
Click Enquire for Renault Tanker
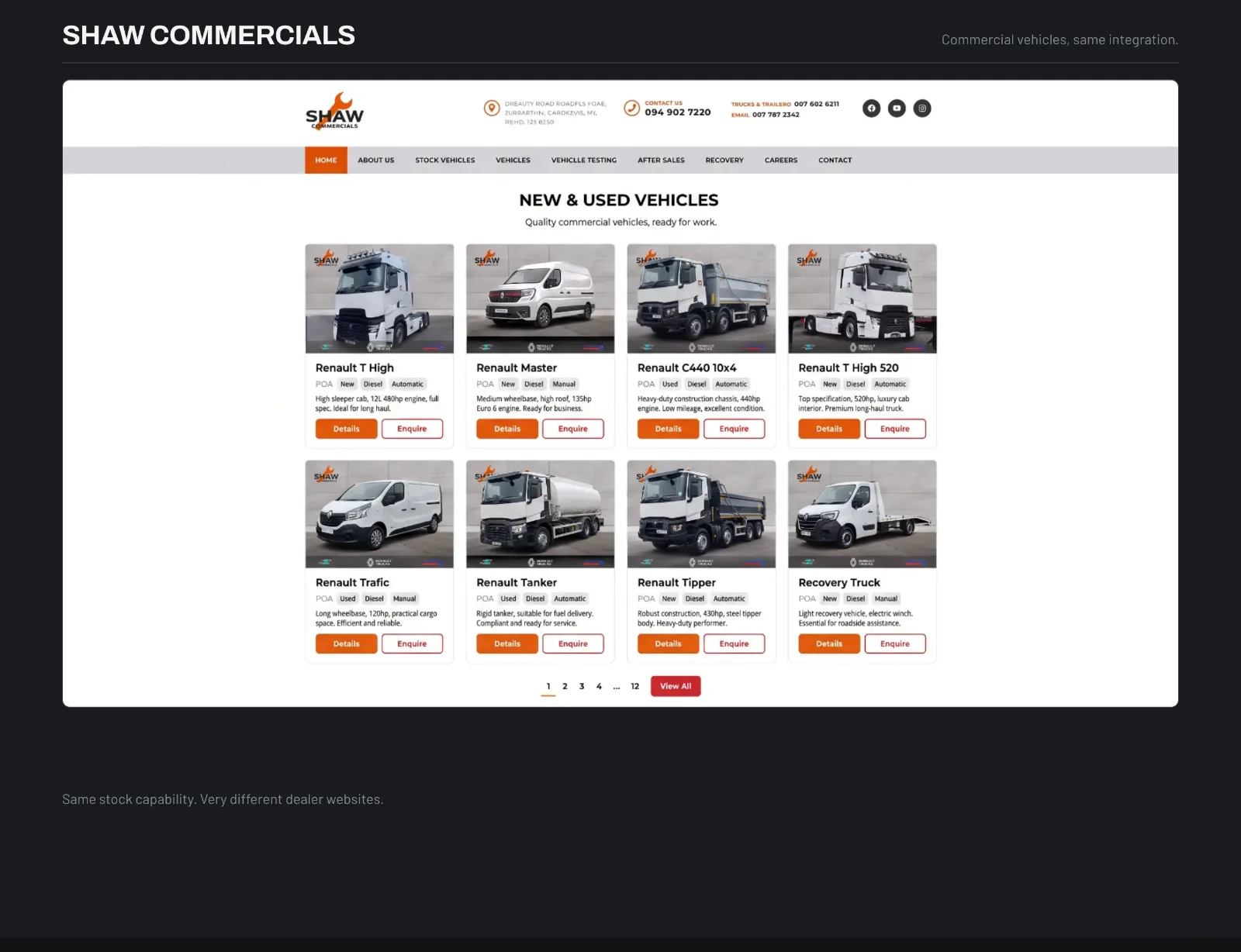point(573,643)
